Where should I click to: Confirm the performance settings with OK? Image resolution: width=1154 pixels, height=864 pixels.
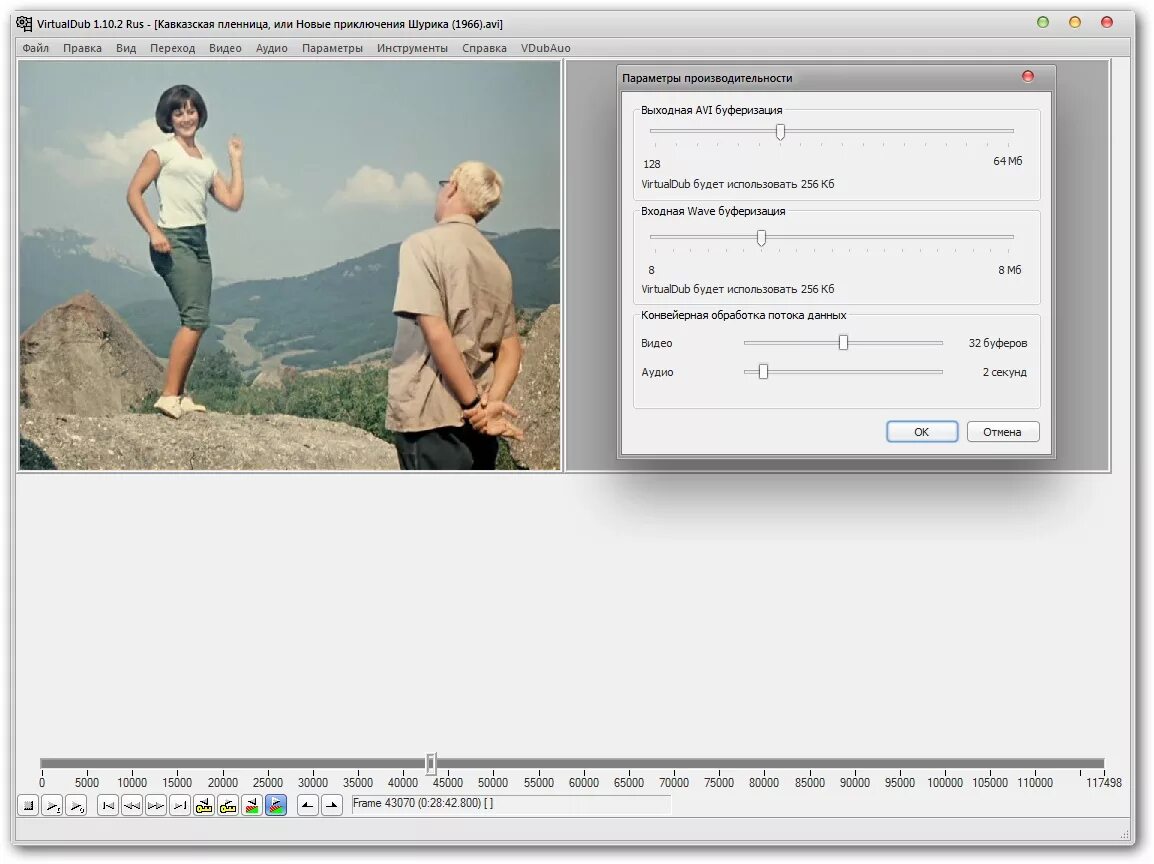pyautogui.click(x=921, y=432)
